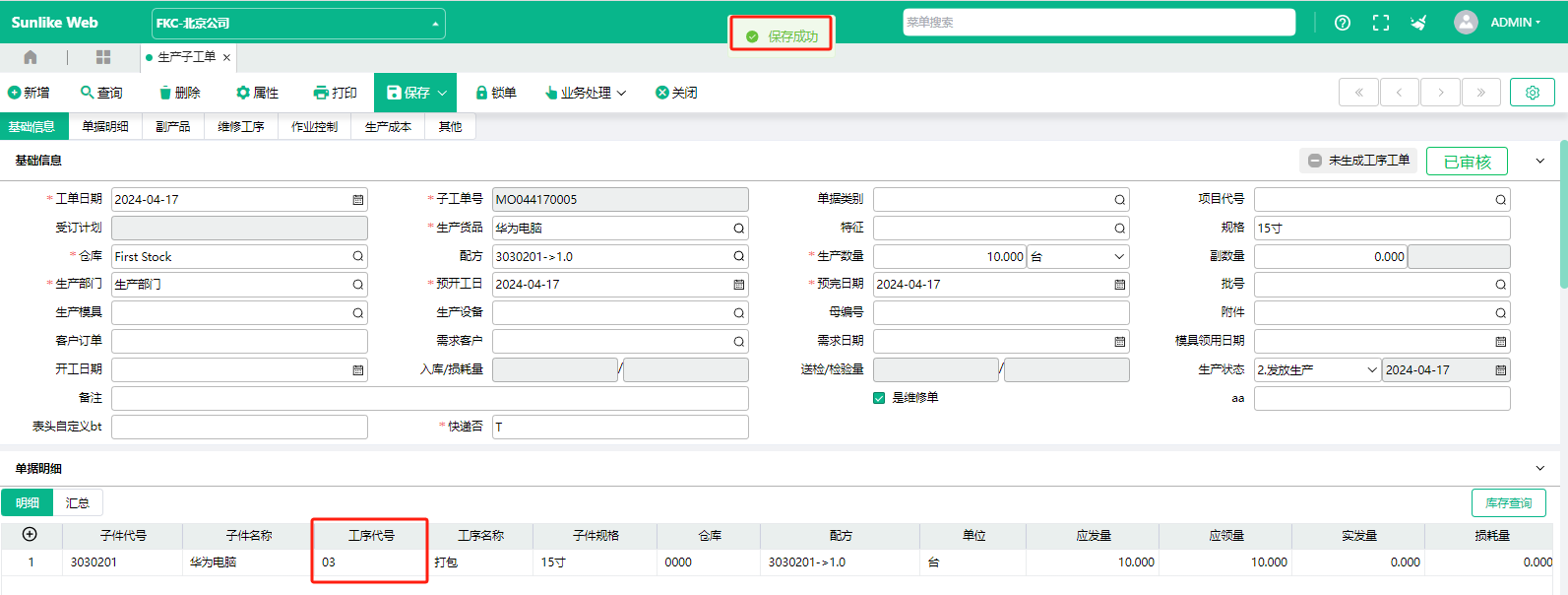This screenshot has width=1568, height=595.
Task: Click the 备注 input field
Action: click(x=430, y=398)
